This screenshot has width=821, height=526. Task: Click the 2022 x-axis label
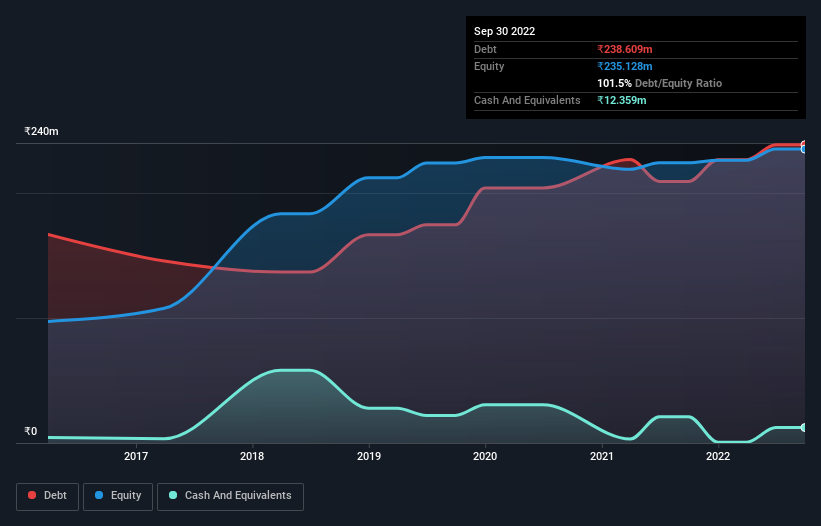[x=718, y=456]
